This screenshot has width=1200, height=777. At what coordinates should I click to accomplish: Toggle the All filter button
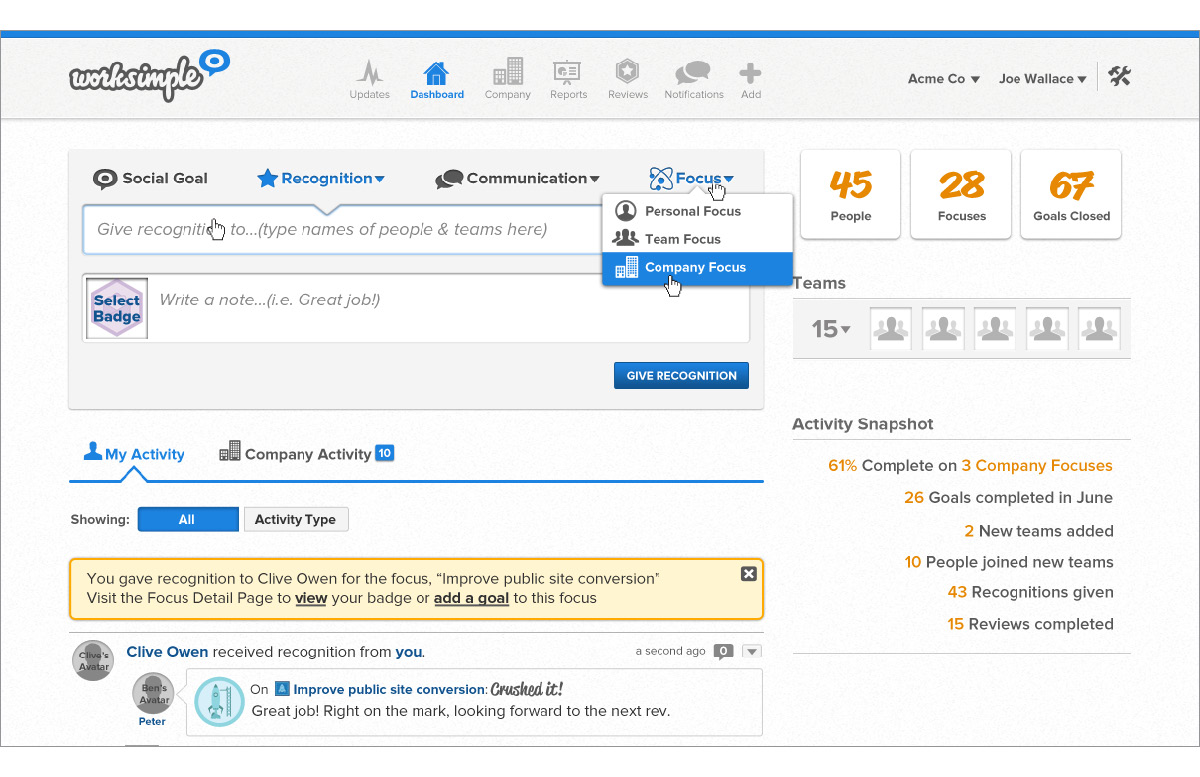(187, 520)
